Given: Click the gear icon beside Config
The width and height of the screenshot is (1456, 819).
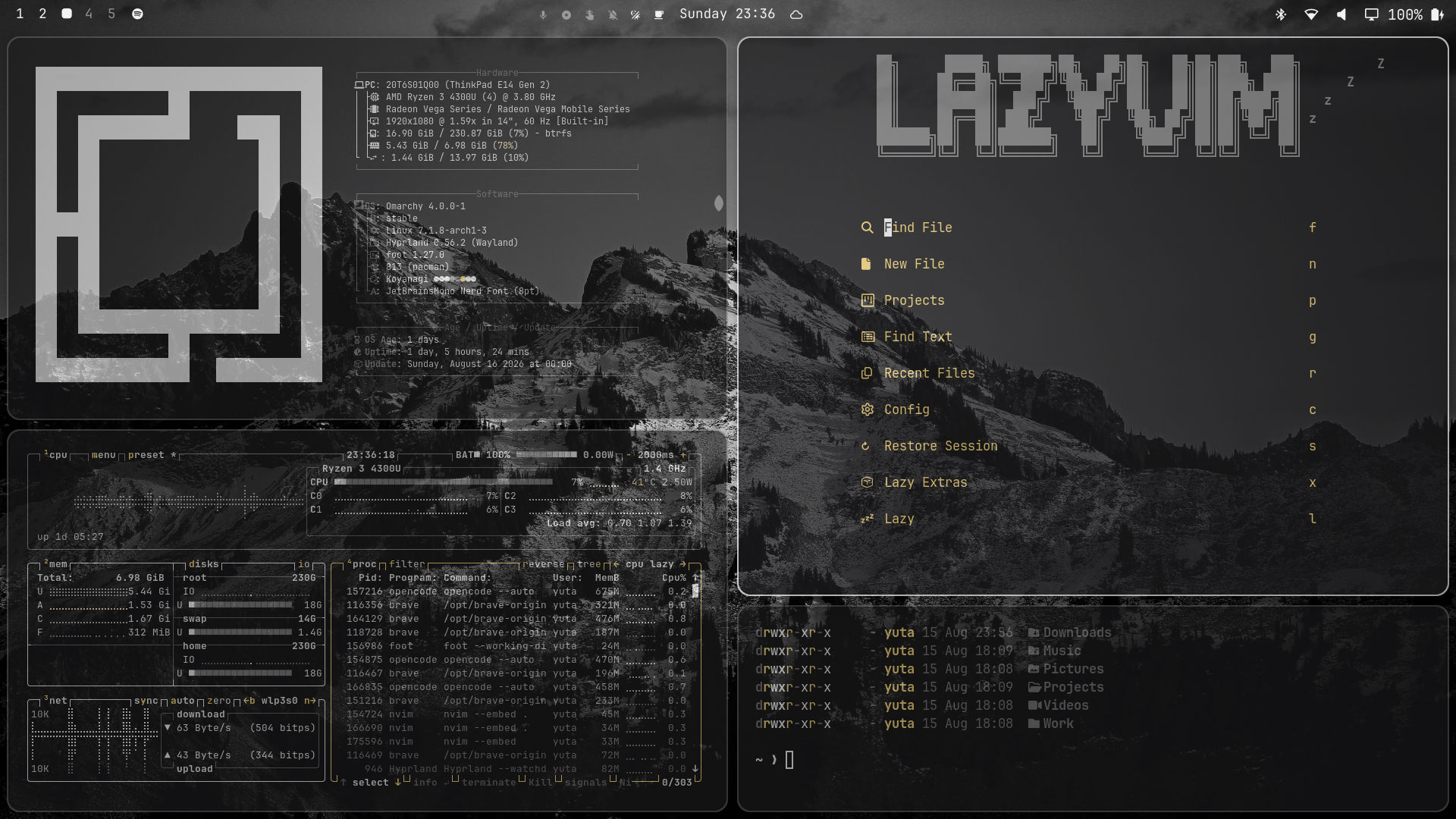Looking at the screenshot, I should coord(867,409).
